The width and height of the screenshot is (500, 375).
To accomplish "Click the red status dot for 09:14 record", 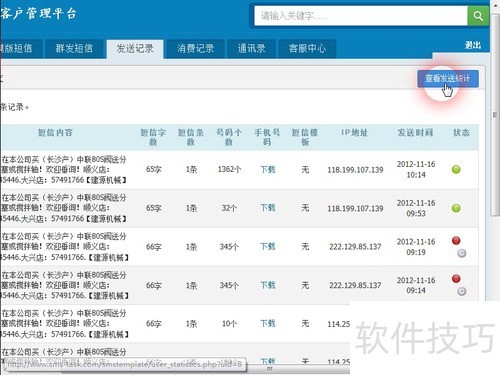I will (x=456, y=279).
